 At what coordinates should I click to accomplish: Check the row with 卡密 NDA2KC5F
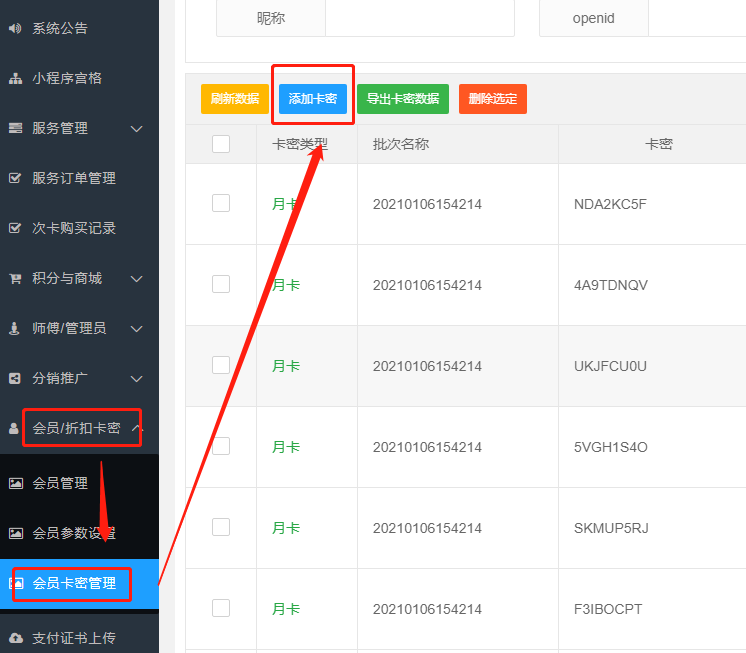pos(221,204)
